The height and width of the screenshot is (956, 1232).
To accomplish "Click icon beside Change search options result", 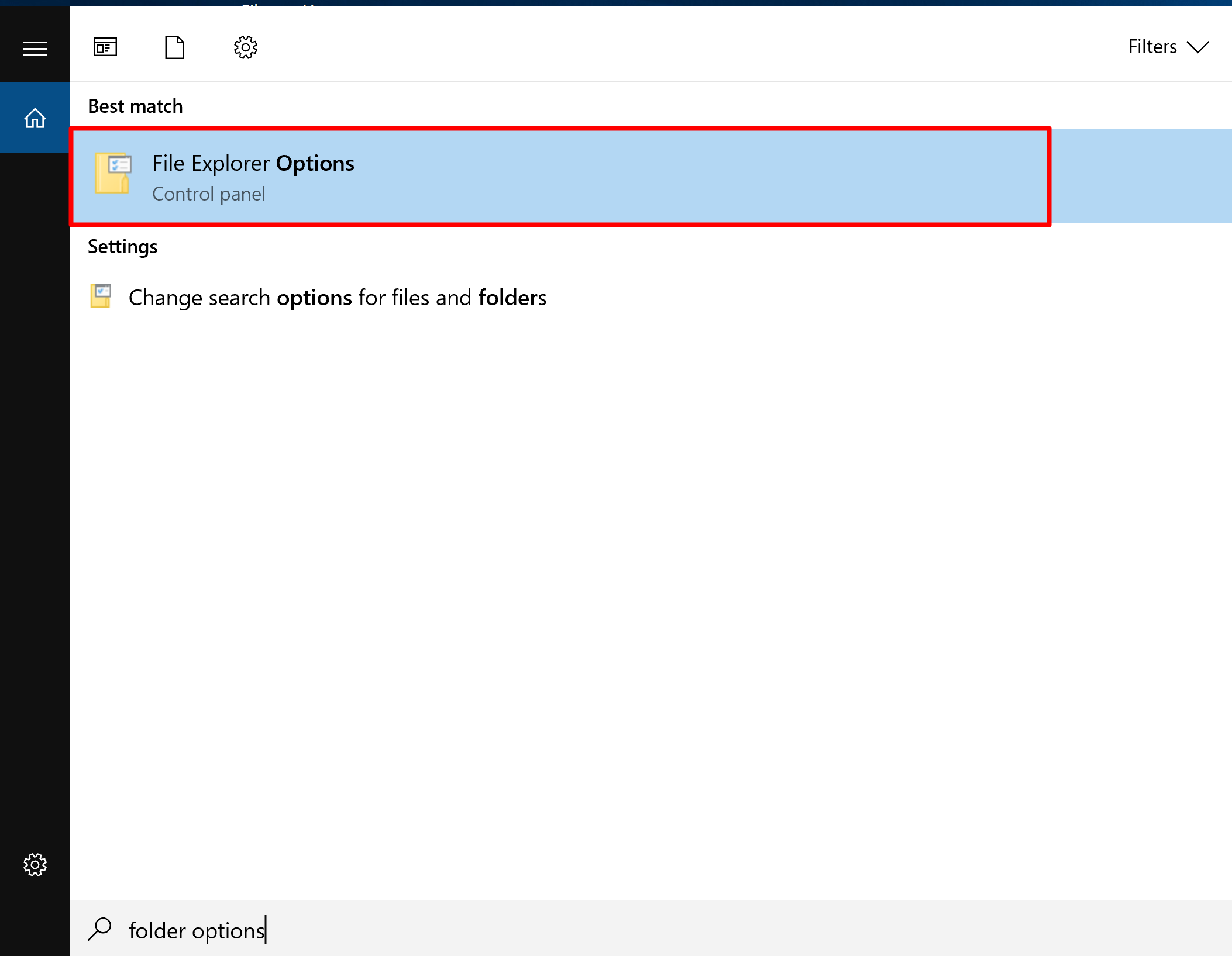I will click(101, 296).
